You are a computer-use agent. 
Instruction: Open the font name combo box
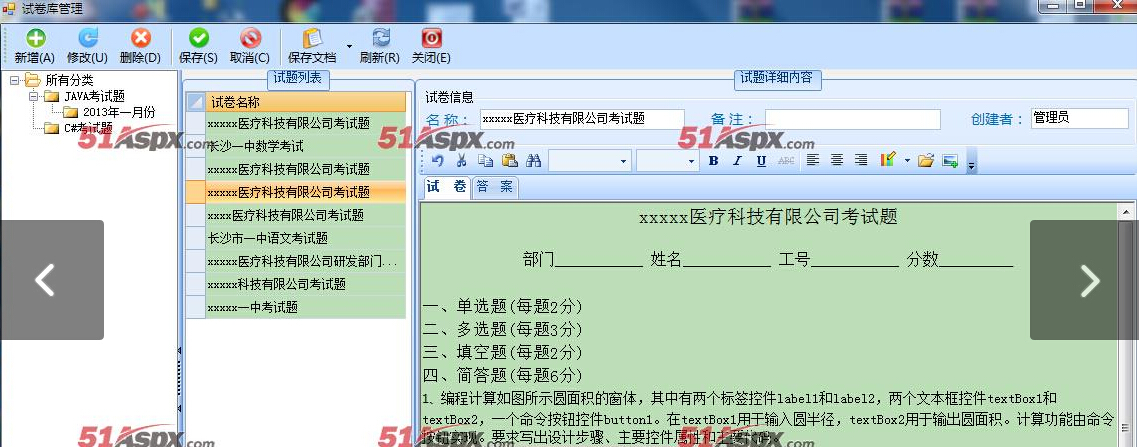589,161
